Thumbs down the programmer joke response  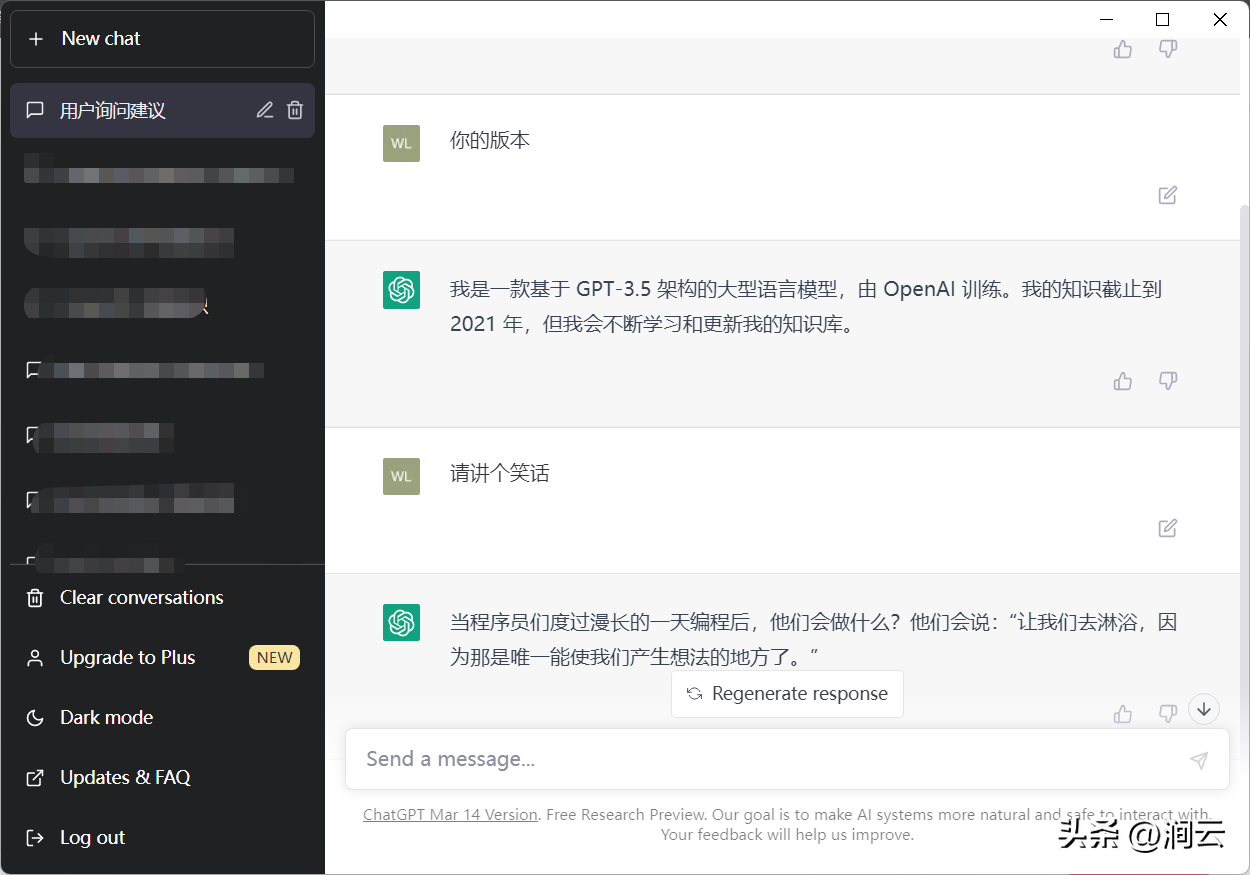1167,714
